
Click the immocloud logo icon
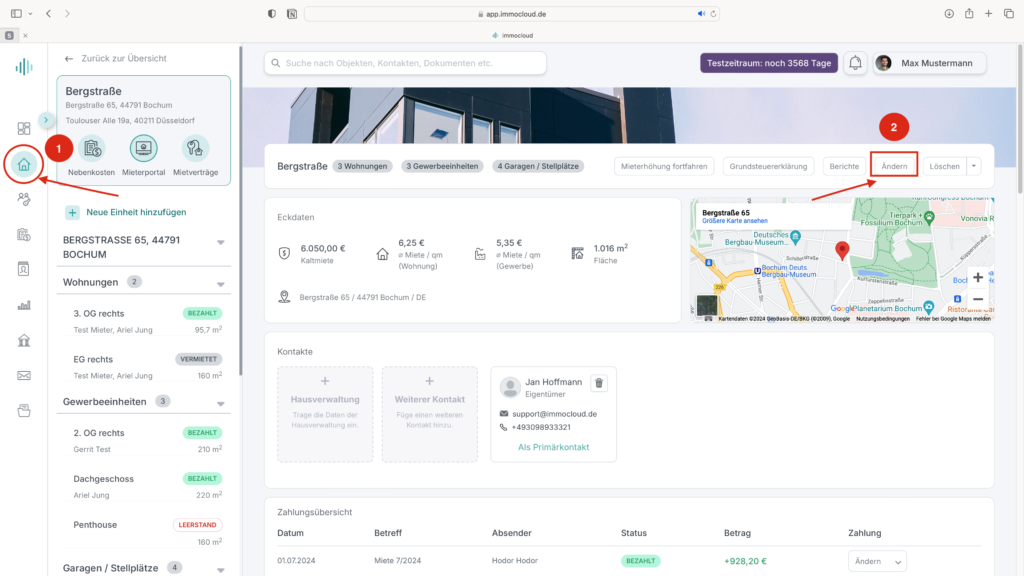pyautogui.click(x=24, y=67)
